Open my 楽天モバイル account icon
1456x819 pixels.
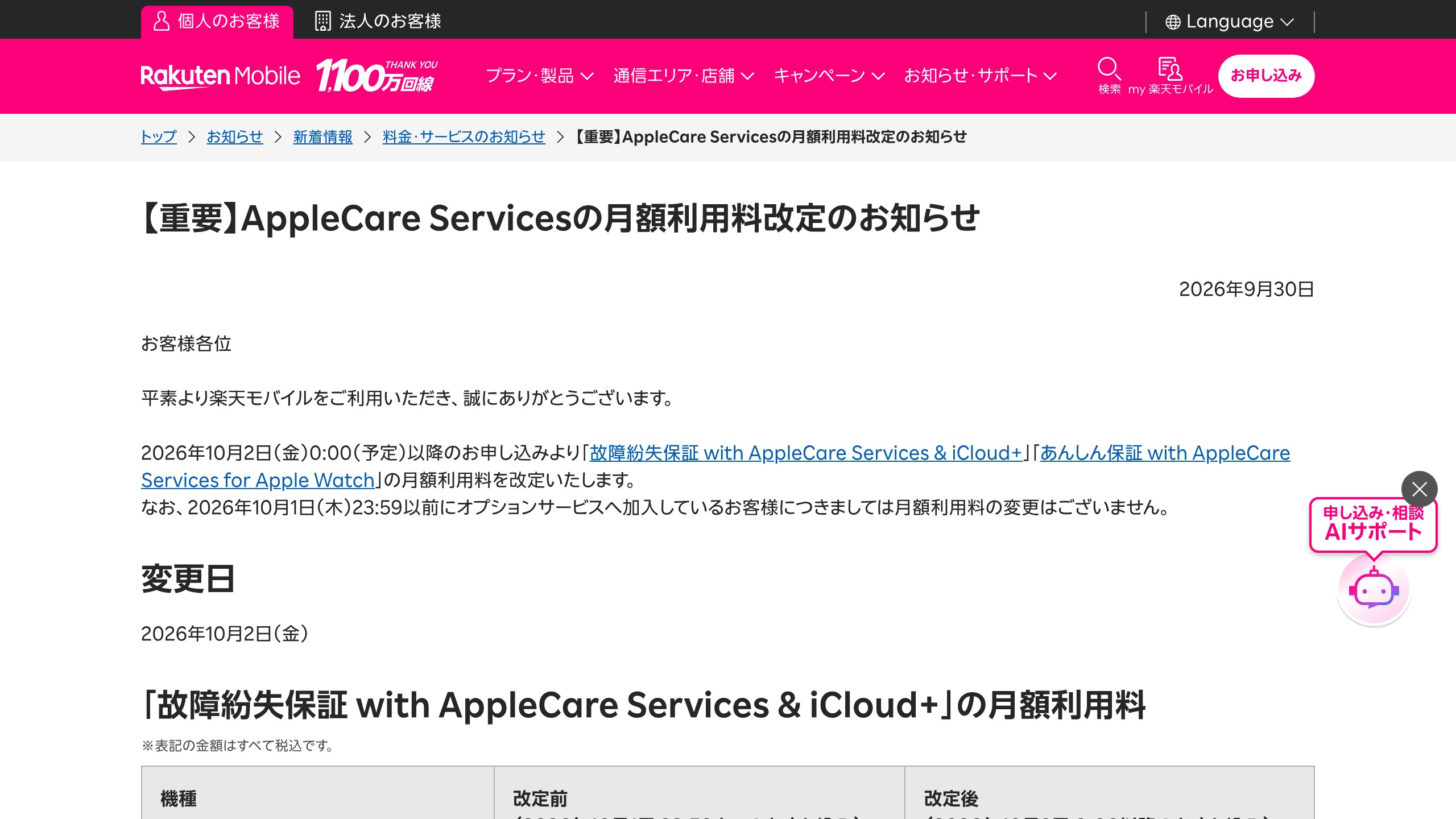1170,76
